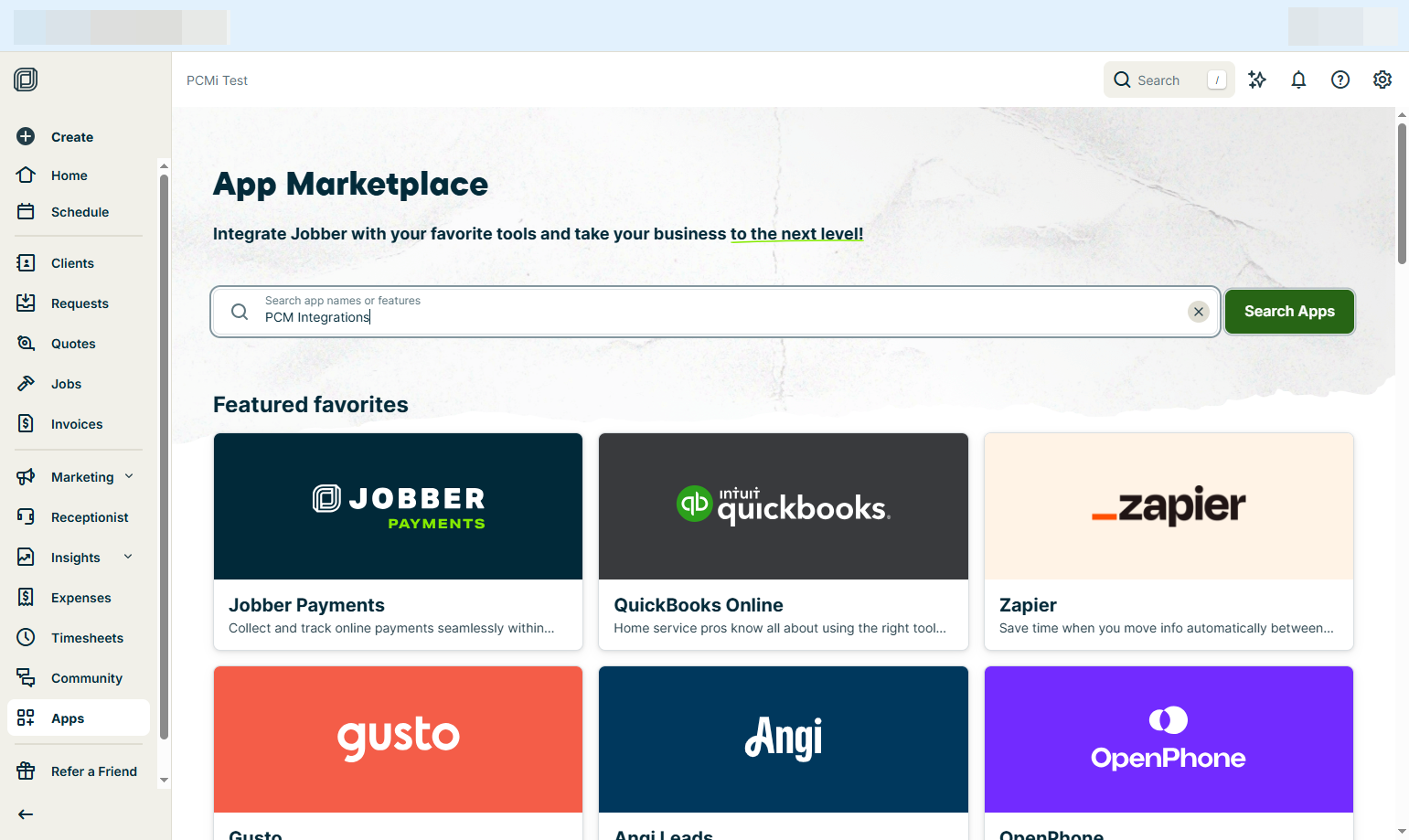Image resolution: width=1409 pixels, height=840 pixels.
Task: Click the sidebar scroll down arrow
Action: tap(164, 781)
